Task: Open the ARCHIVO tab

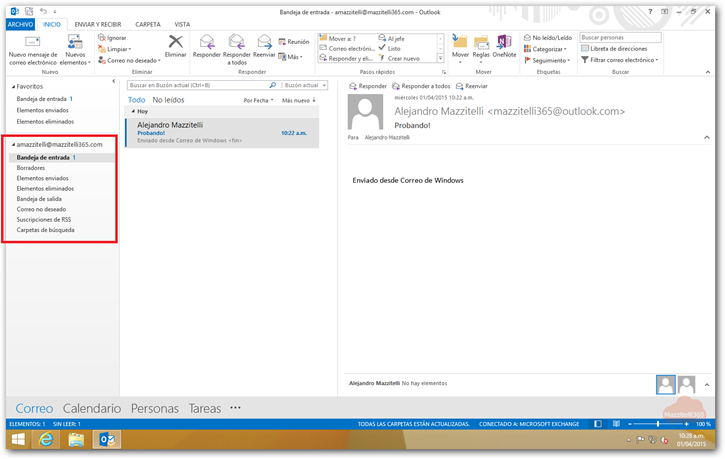Action: coord(20,23)
